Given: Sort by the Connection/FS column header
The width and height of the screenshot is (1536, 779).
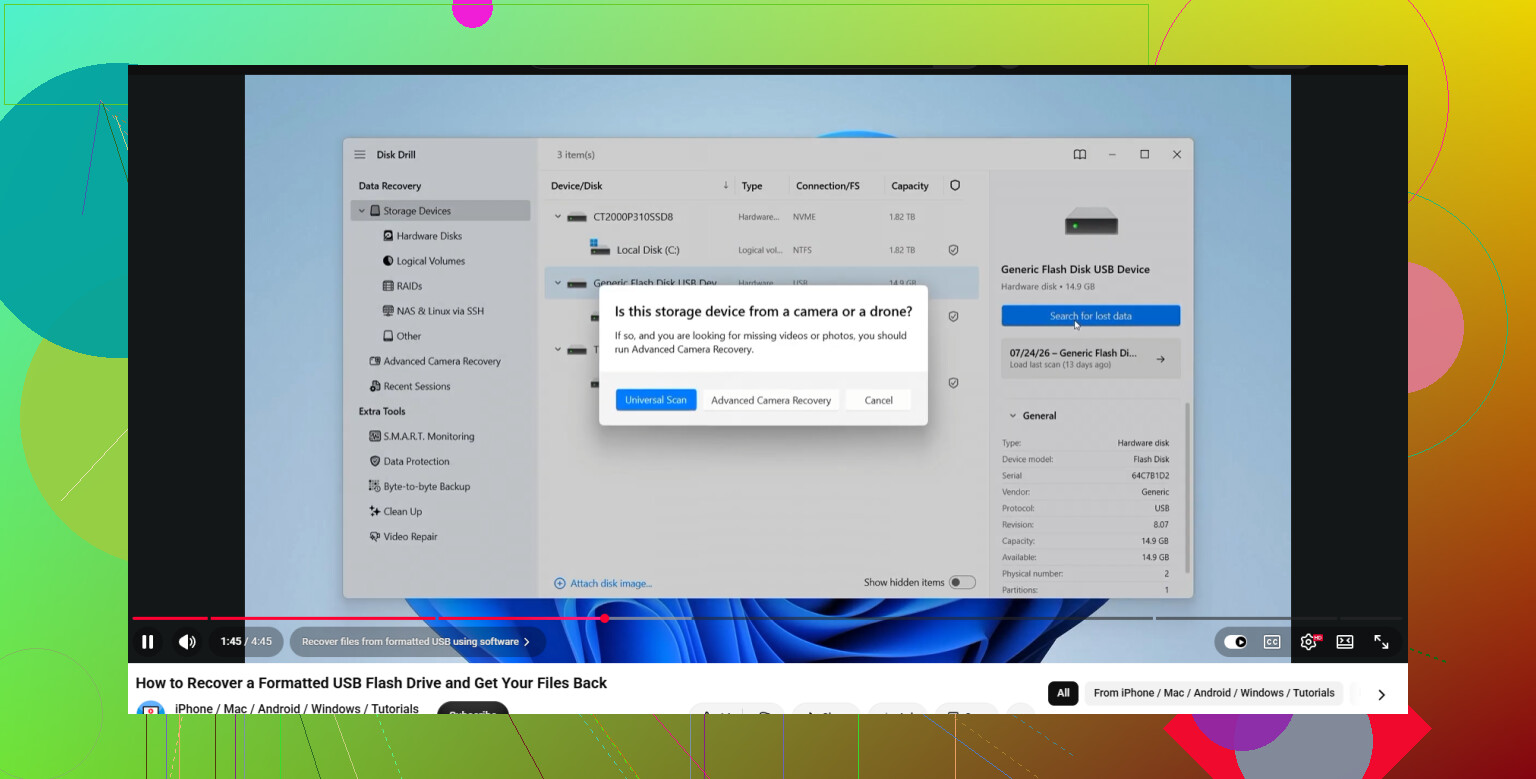Looking at the screenshot, I should click(x=828, y=186).
